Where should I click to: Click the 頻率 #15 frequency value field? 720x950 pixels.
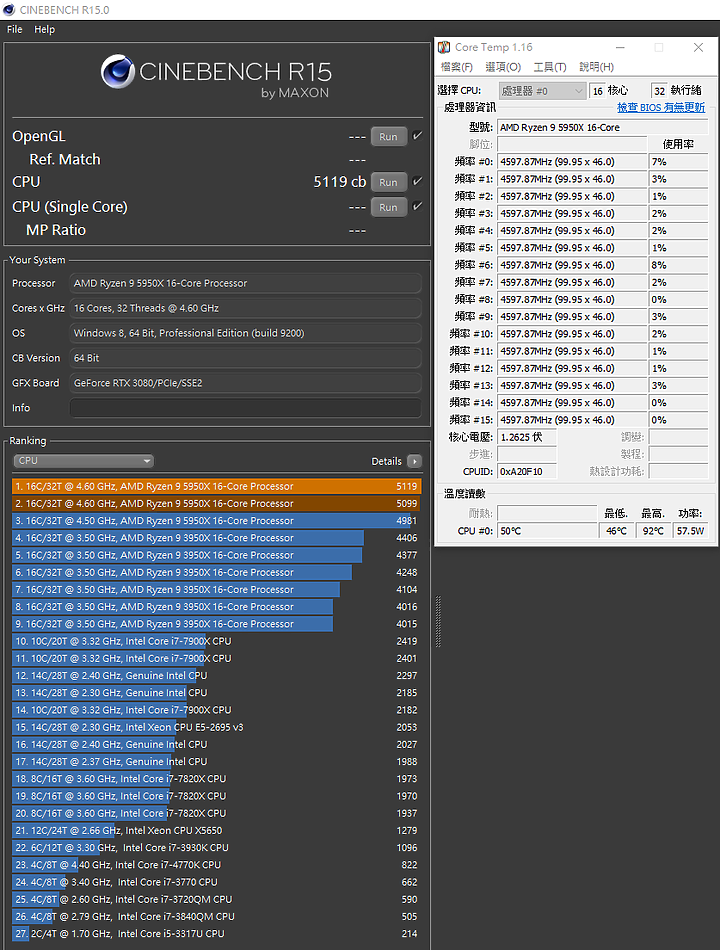pos(572,420)
